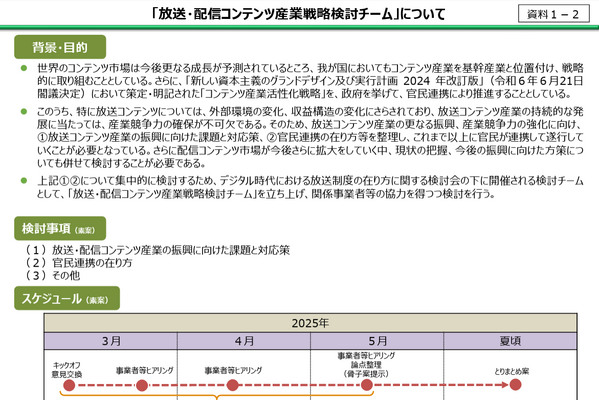The width and height of the screenshot is (599, 400).
Task: Click the green bullet beside 世界のコンテンツ市場 paragraph
Action: coord(24,68)
